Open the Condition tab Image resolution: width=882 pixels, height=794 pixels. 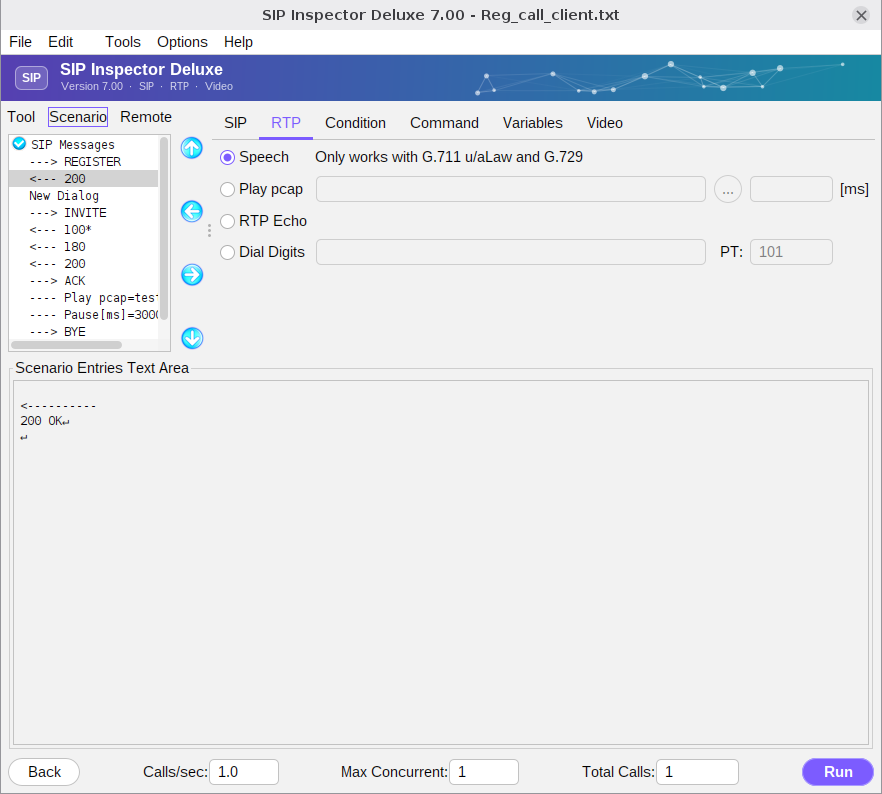point(356,123)
